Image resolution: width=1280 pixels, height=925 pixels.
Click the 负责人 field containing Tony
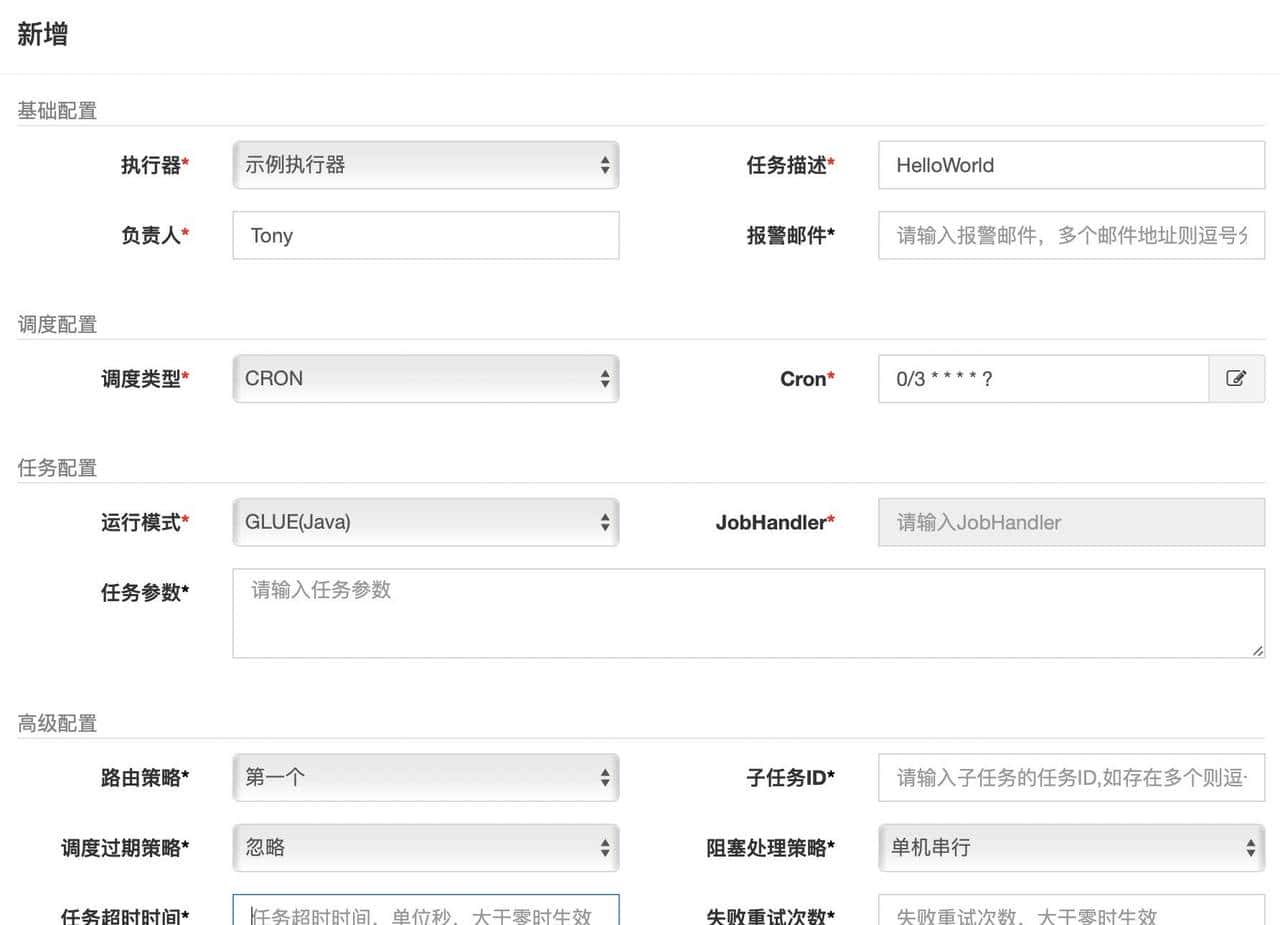tap(425, 235)
